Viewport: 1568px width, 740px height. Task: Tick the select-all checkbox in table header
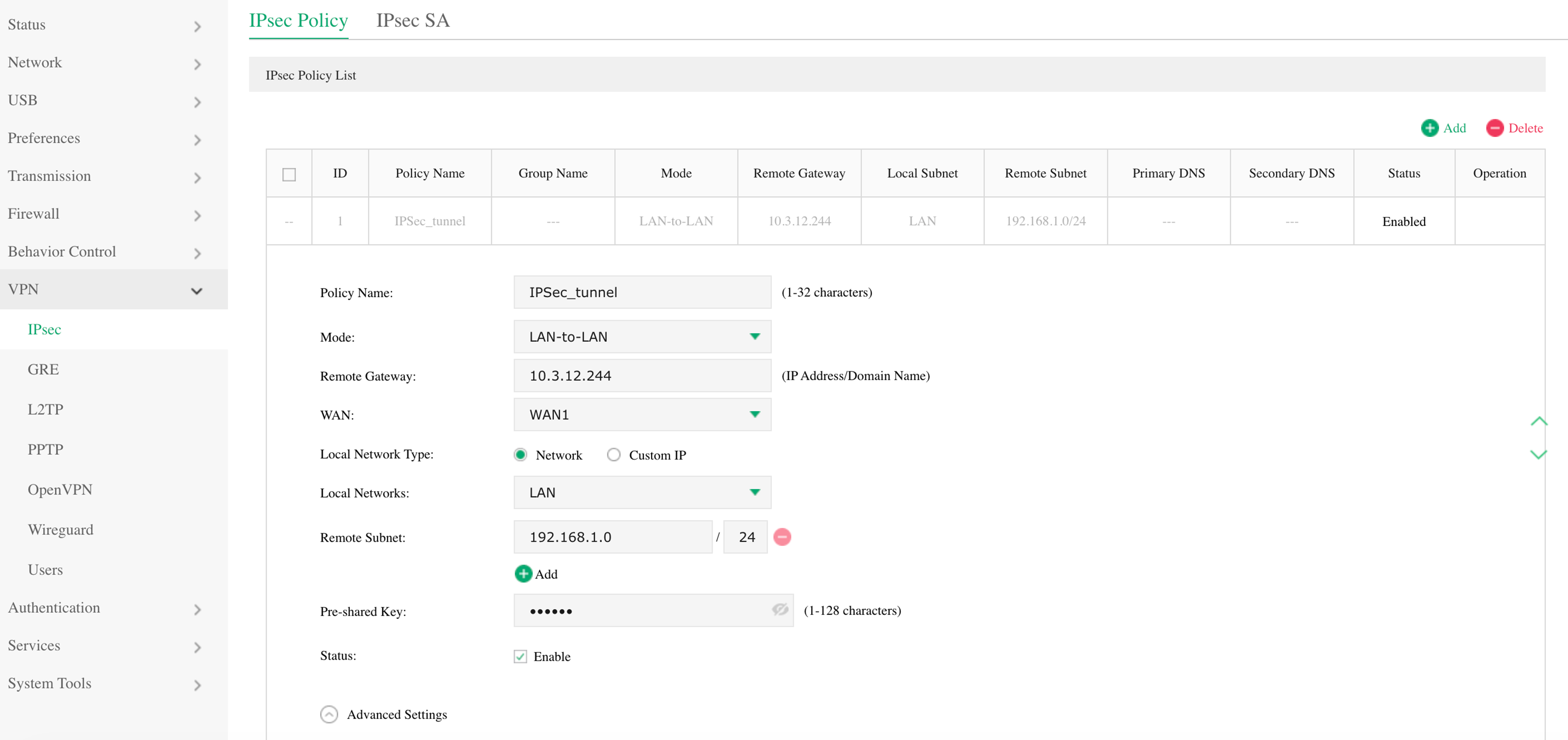(289, 174)
